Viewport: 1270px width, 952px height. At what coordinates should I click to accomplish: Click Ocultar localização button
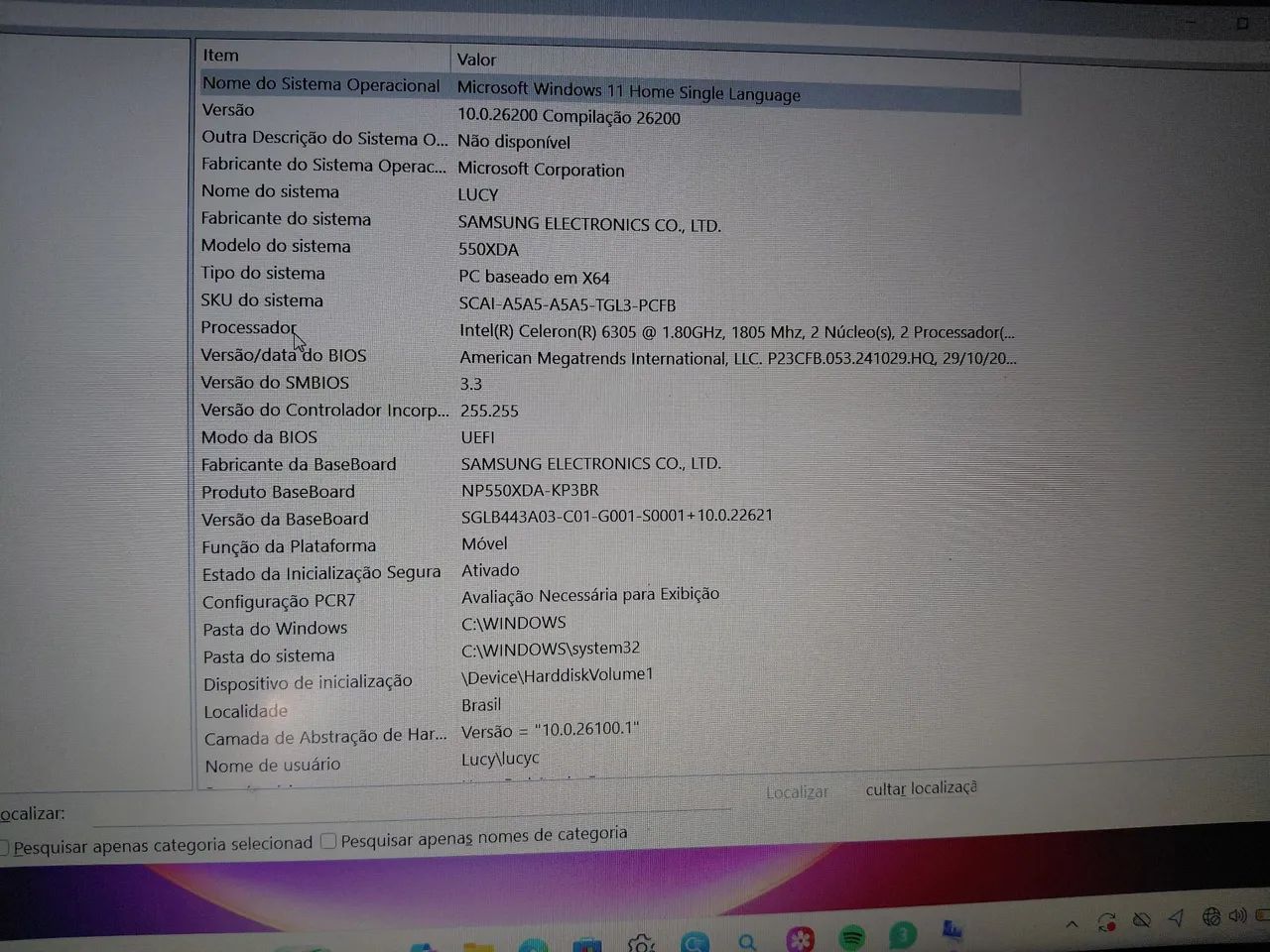(x=921, y=788)
